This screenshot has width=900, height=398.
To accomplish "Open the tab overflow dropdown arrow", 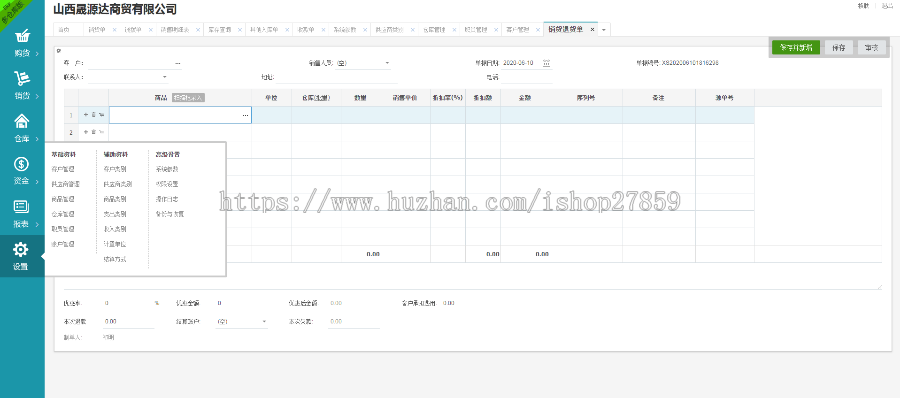I will [604, 30].
